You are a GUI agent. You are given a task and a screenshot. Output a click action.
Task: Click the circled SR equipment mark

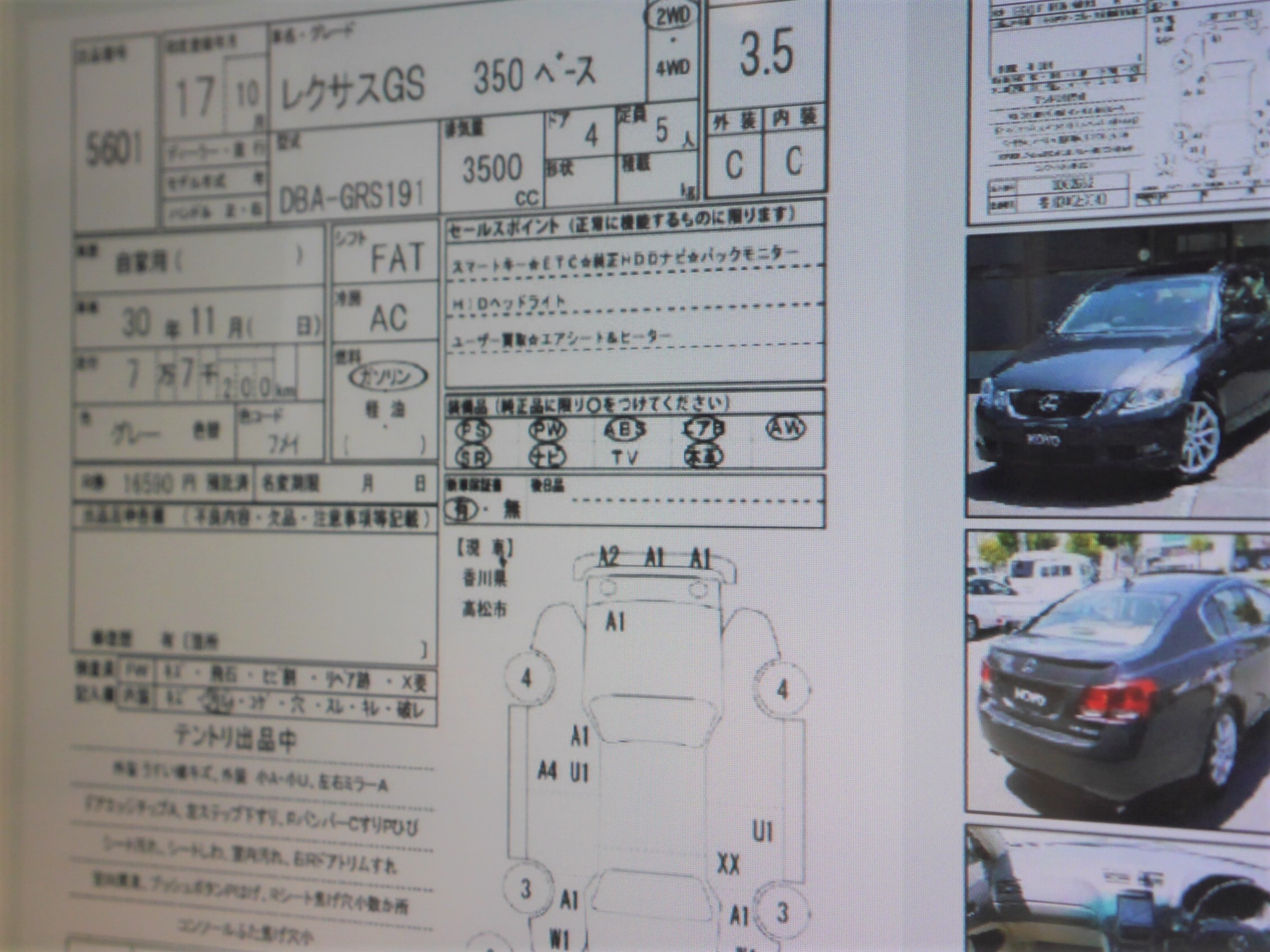point(473,457)
